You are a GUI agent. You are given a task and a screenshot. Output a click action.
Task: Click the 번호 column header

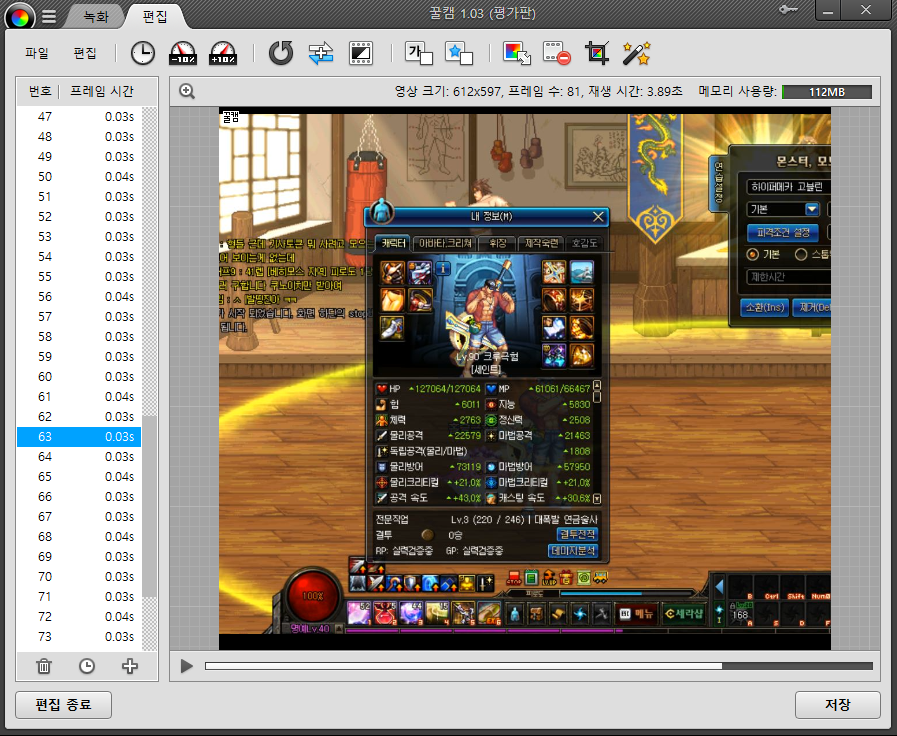[40, 91]
